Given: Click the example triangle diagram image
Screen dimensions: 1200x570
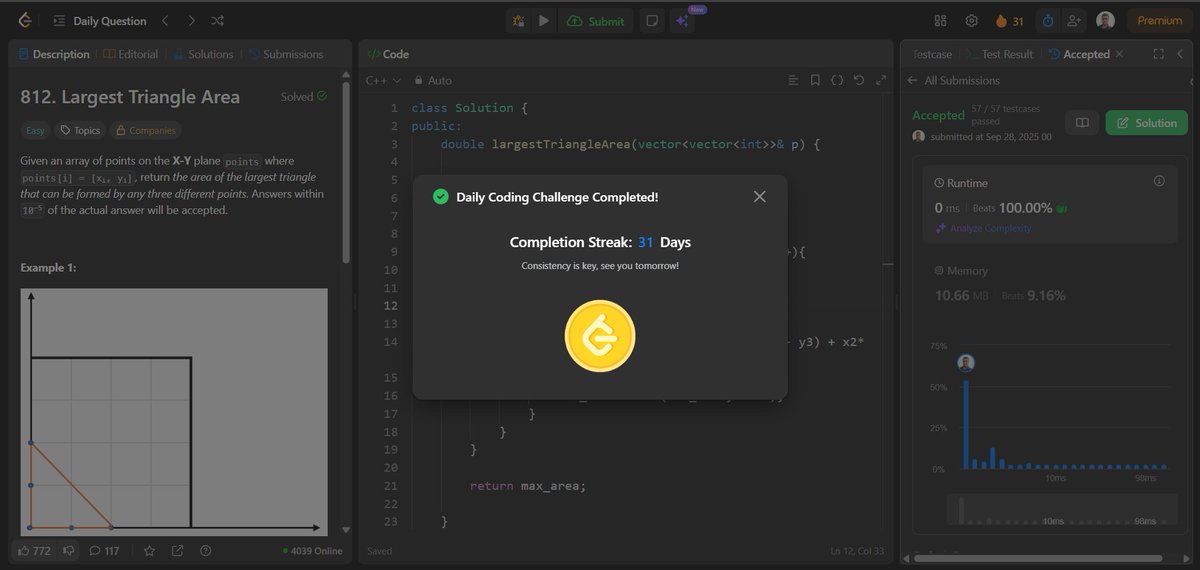Looking at the screenshot, I should [174, 411].
